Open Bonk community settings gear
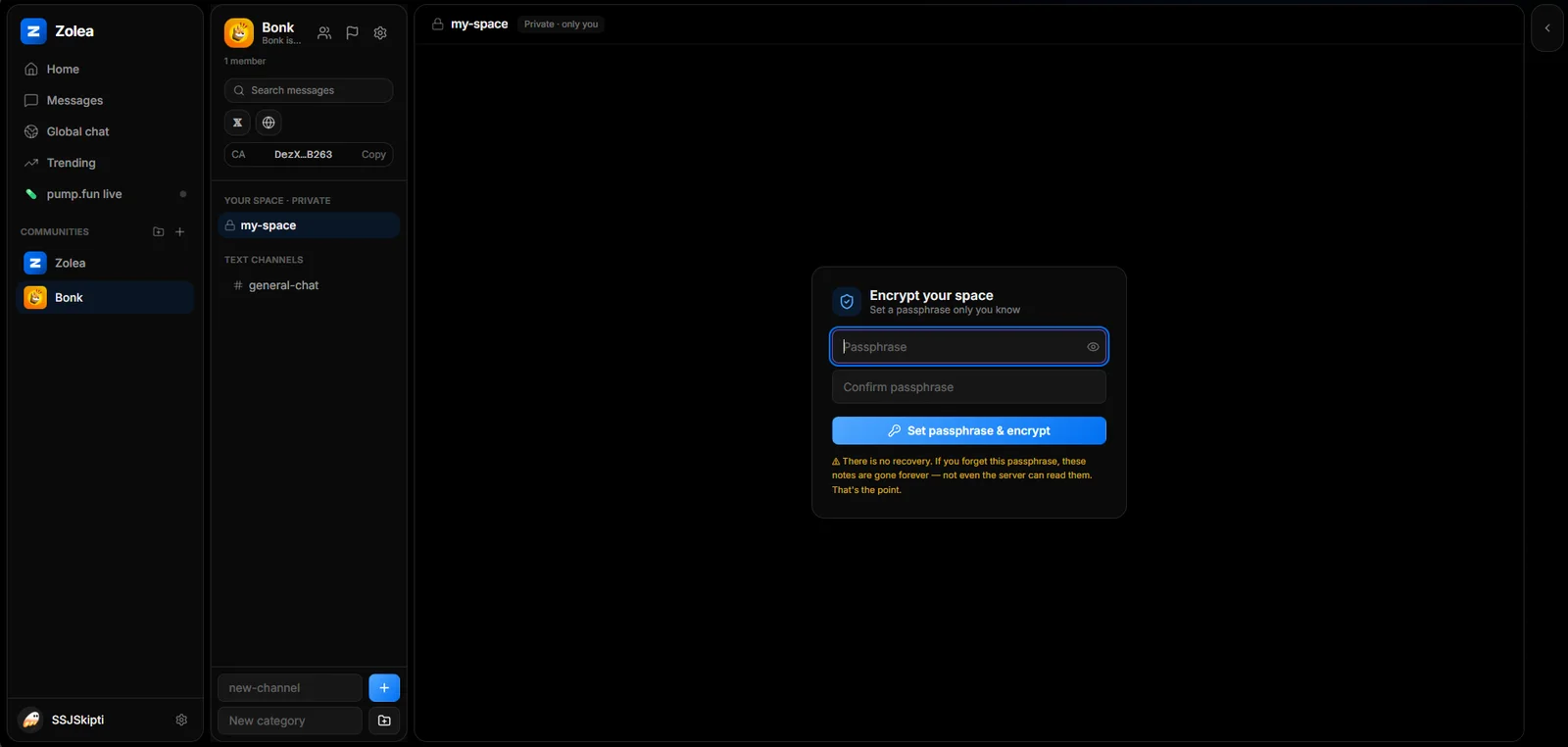 point(380,33)
